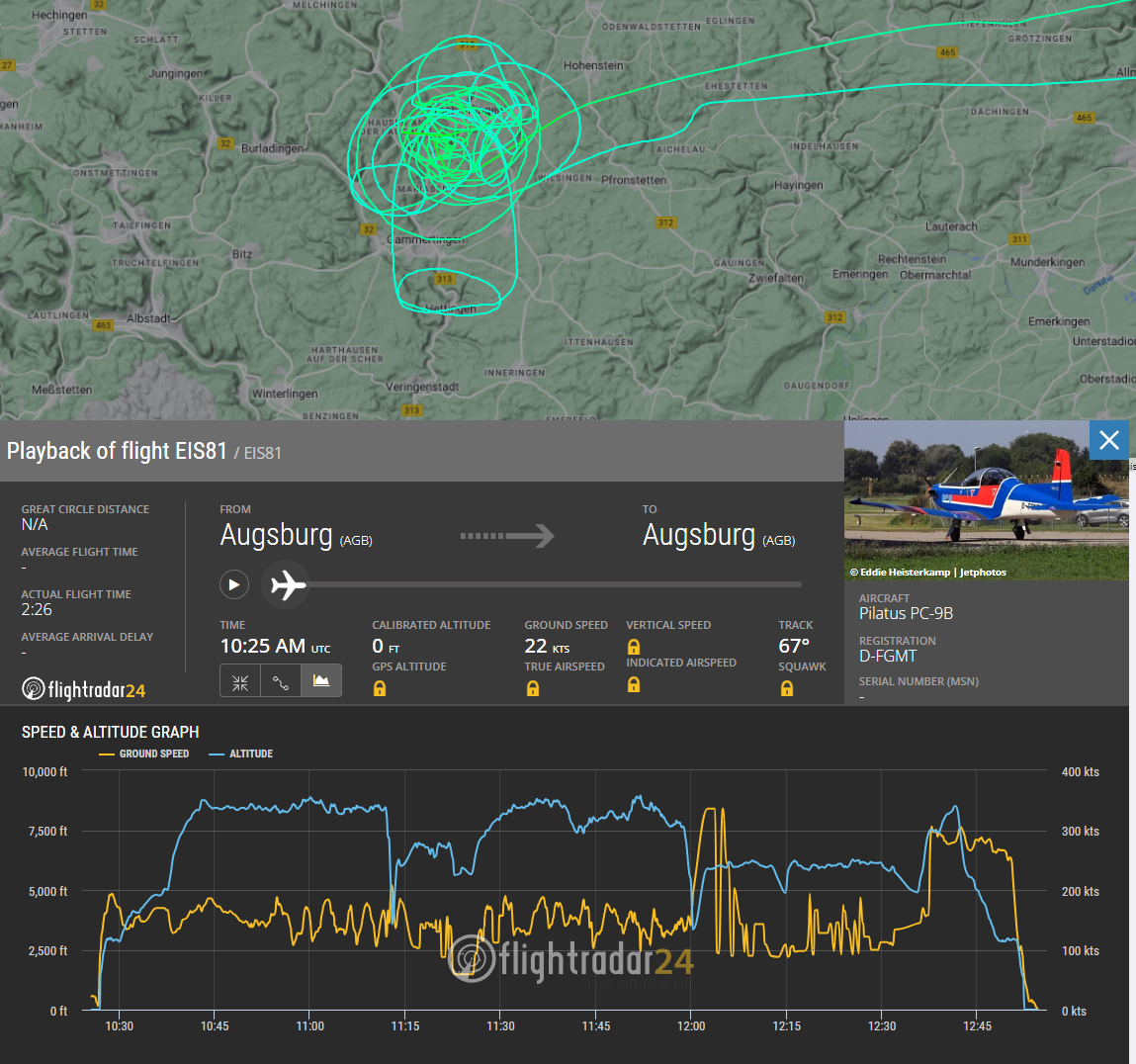Screen dimensions: 1136x1064
Task: Click the lock icon under Indicated Airspeed
Action: pyautogui.click(x=634, y=684)
